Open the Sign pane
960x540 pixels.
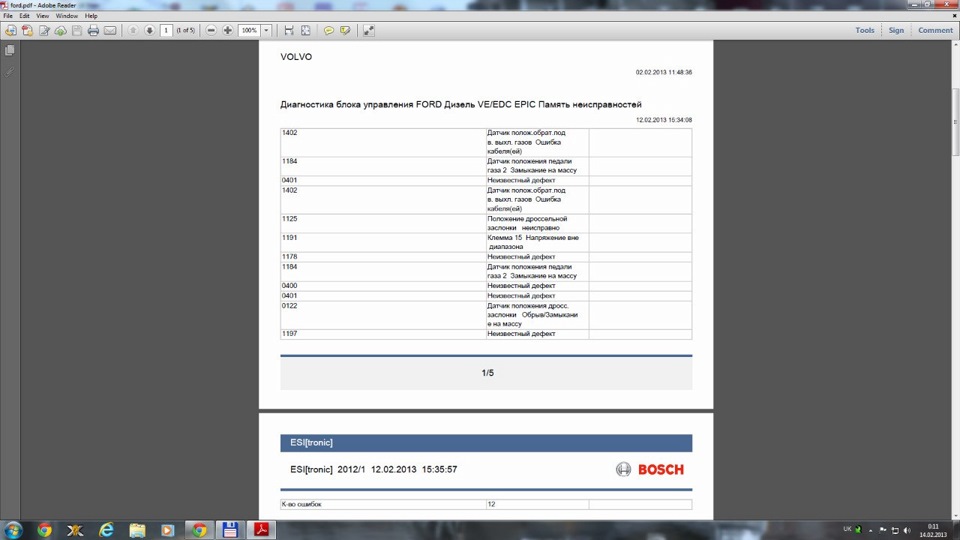(x=896, y=31)
